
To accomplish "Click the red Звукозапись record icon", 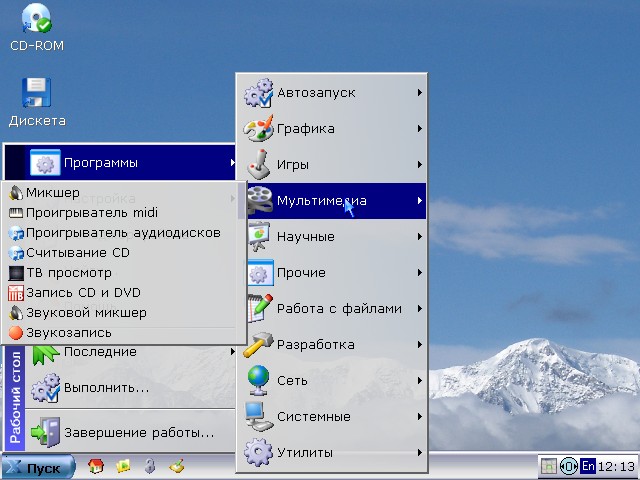I will (x=16, y=333).
